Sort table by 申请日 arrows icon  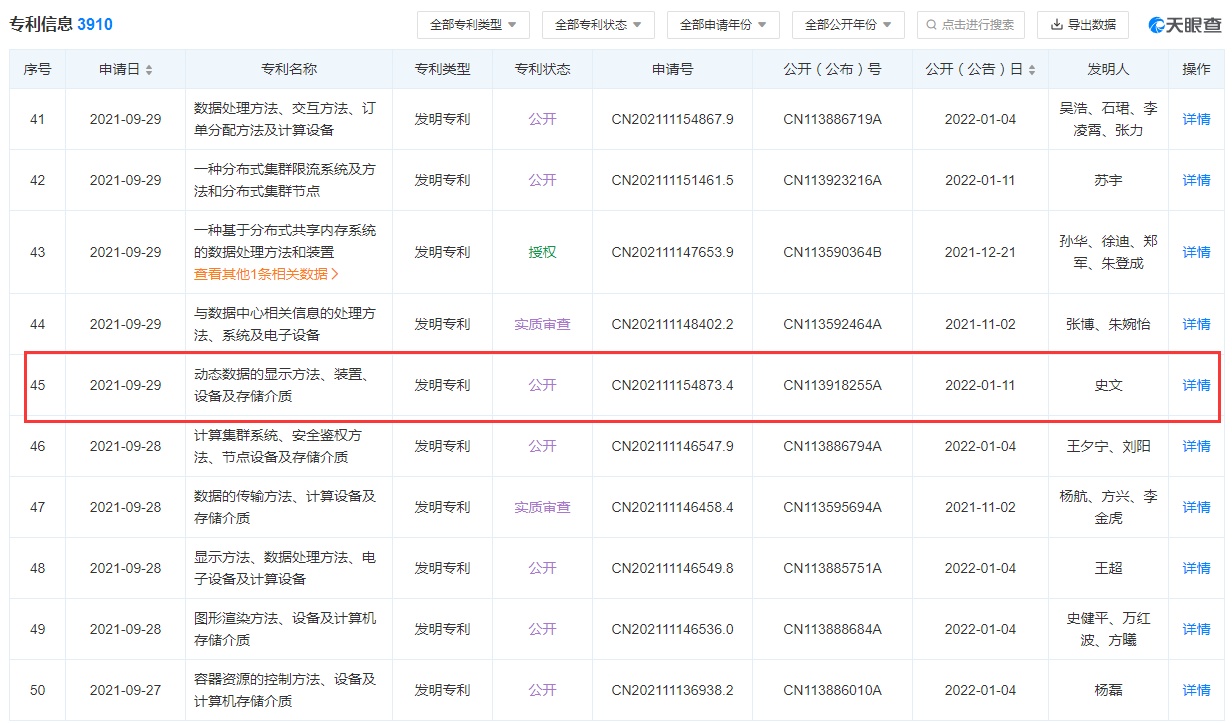tap(149, 70)
